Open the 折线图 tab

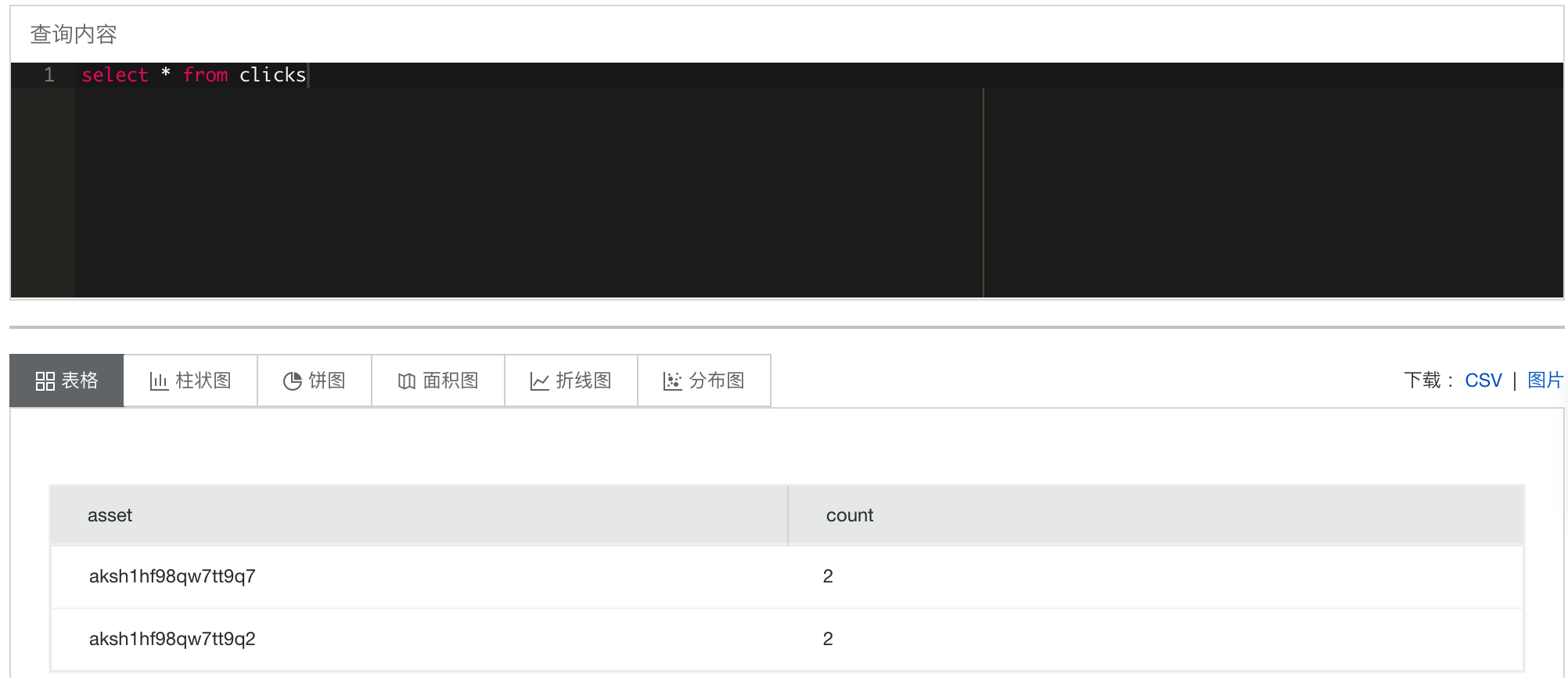[571, 381]
